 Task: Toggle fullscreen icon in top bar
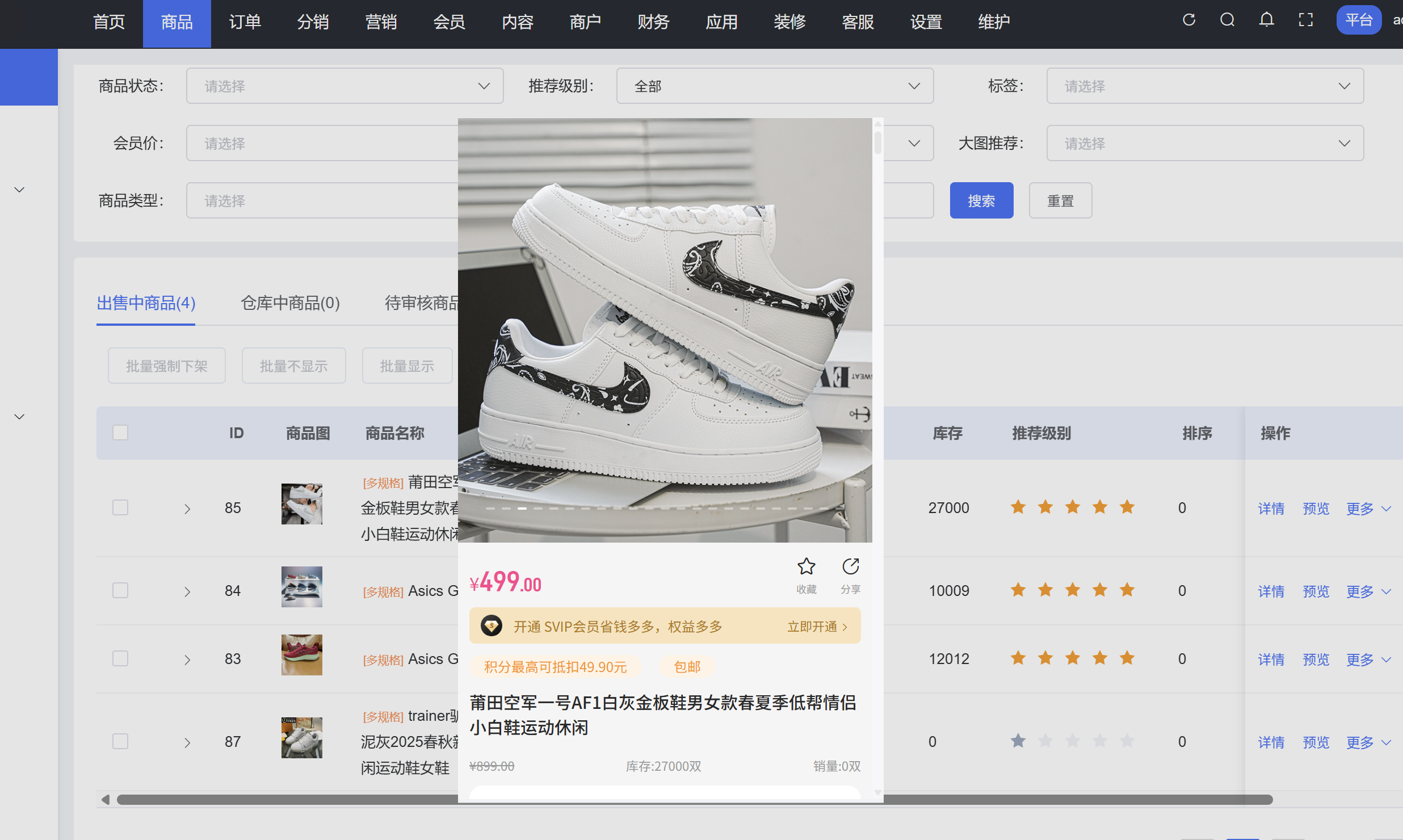coord(1306,20)
